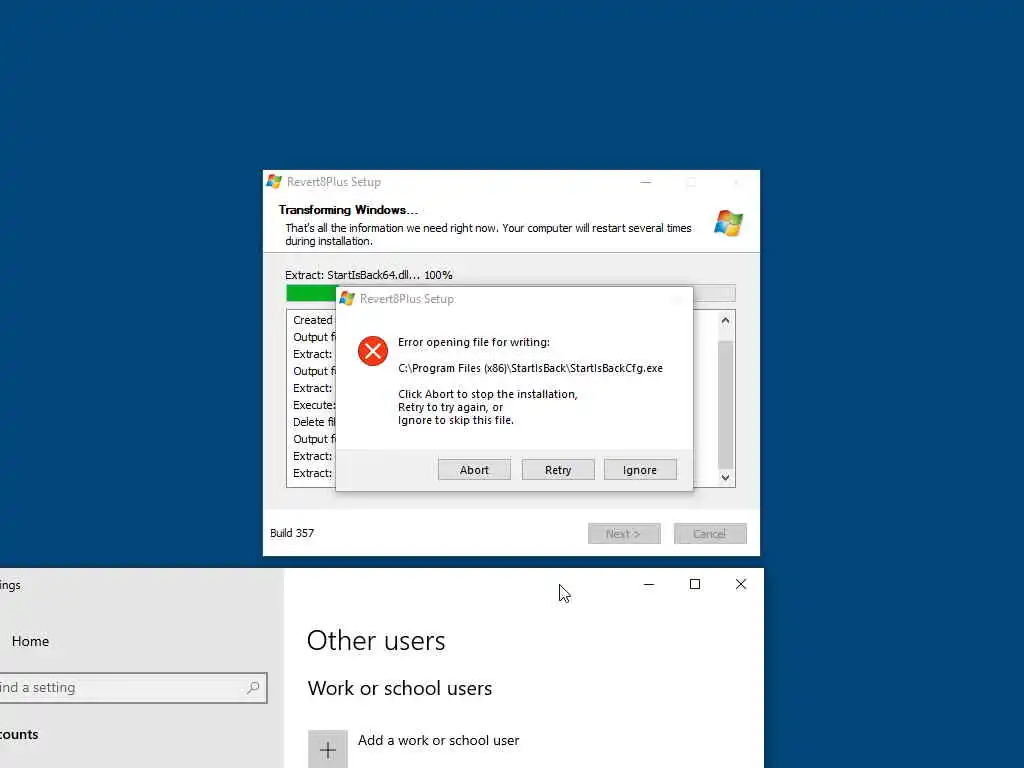Click the 'Created' row in install log
This screenshot has width=1024, height=768.
(x=313, y=320)
